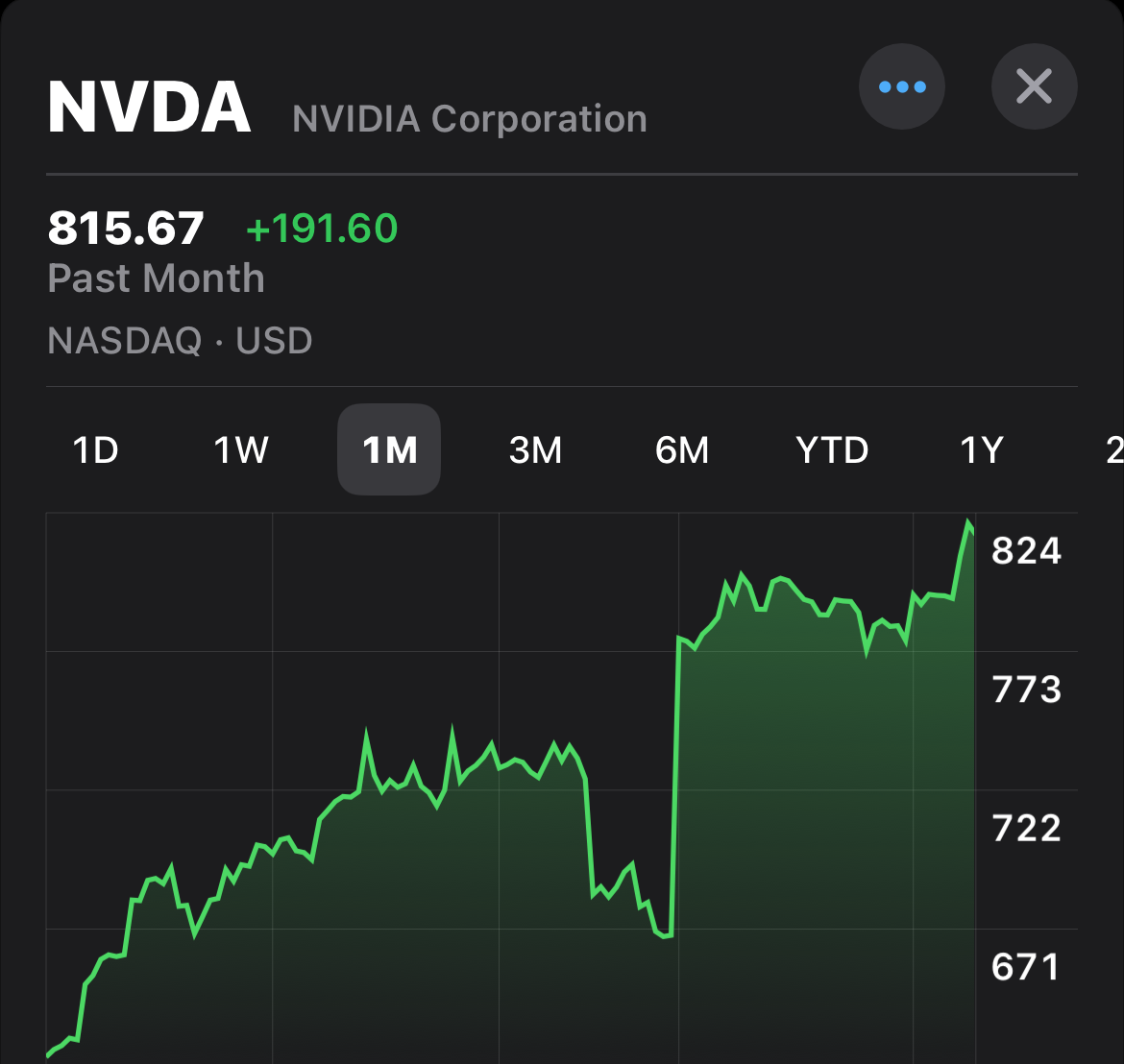The width and height of the screenshot is (1124, 1064).
Task: Click the chart's peak at far right
Action: click(968, 523)
